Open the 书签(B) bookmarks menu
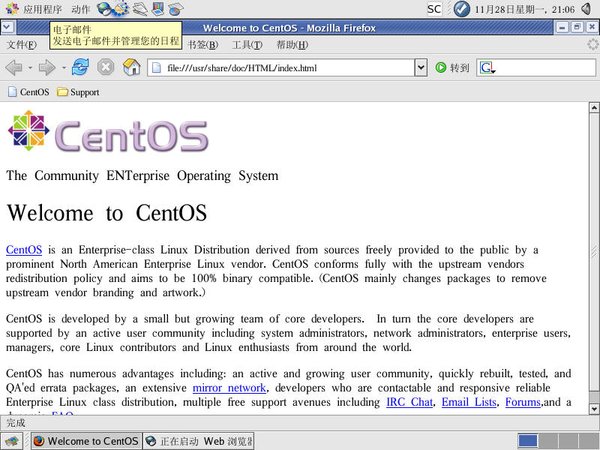Screen dimensions: 600x450 (x=202, y=45)
